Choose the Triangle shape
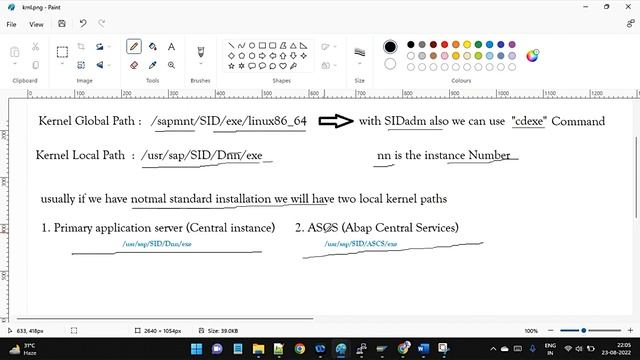 click(x=293, y=45)
